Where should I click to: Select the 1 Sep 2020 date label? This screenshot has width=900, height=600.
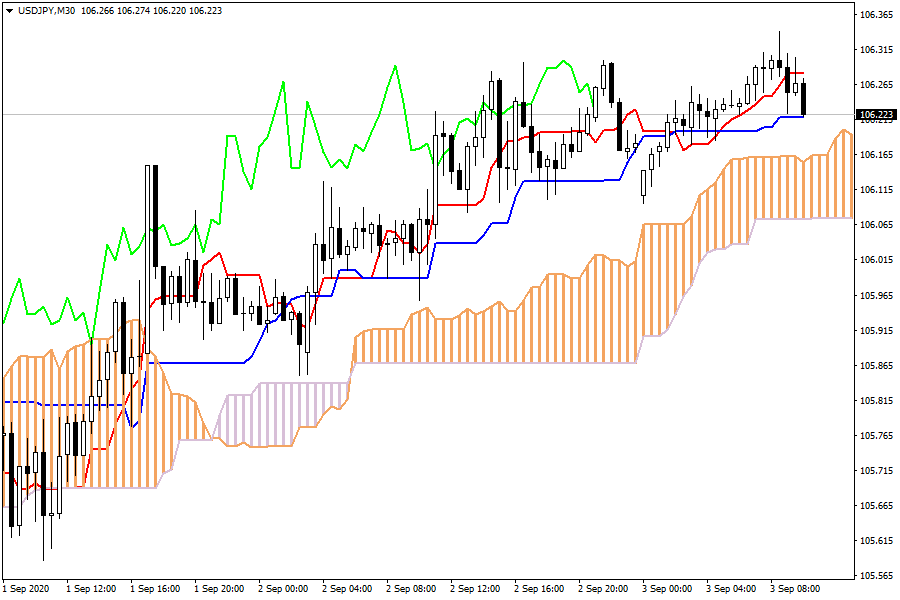[x=27, y=589]
